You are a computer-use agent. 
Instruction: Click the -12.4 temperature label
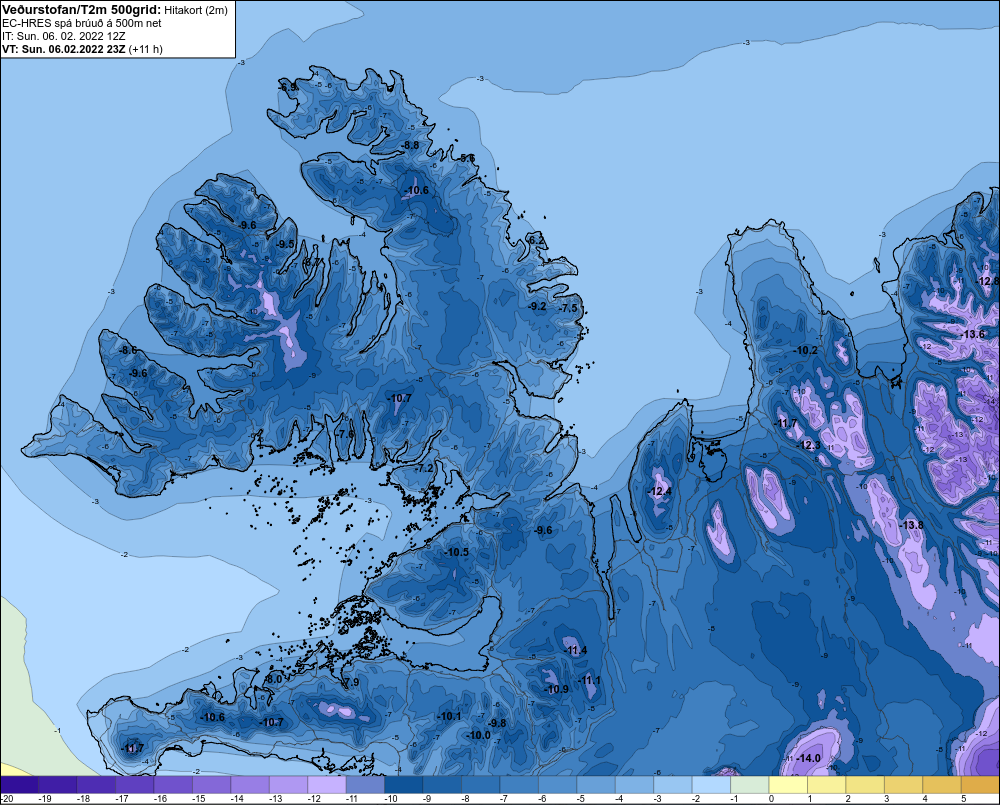pos(659,491)
